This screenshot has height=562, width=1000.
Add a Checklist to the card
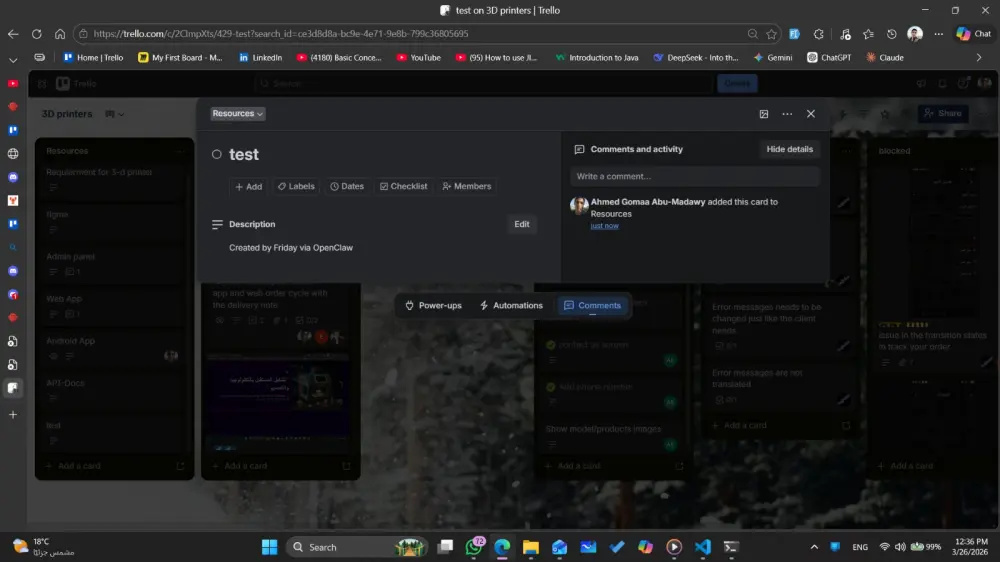pyautogui.click(x=403, y=186)
